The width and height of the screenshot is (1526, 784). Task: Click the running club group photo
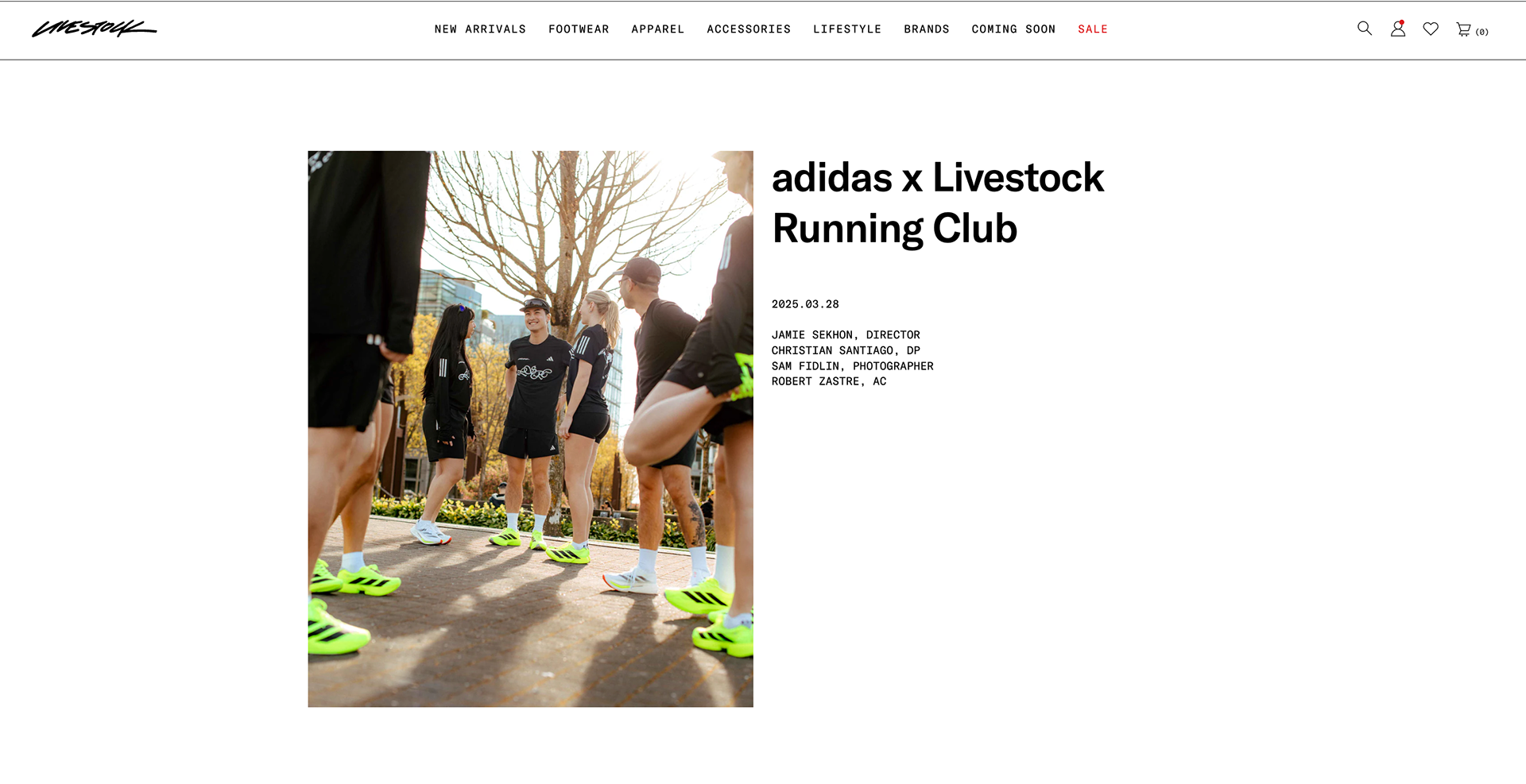530,429
